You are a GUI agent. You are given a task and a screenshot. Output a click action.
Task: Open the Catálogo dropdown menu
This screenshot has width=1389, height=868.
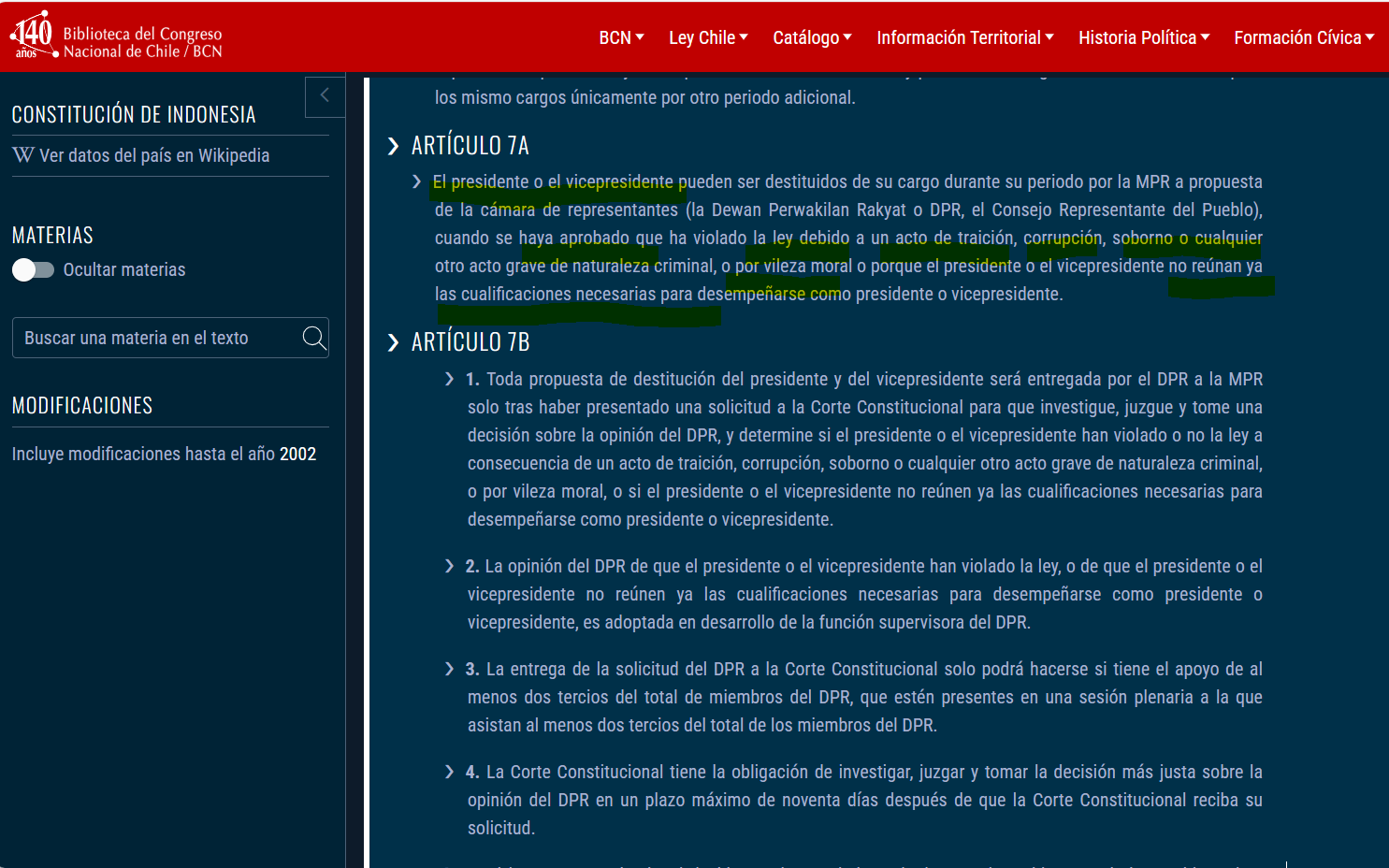tap(812, 37)
